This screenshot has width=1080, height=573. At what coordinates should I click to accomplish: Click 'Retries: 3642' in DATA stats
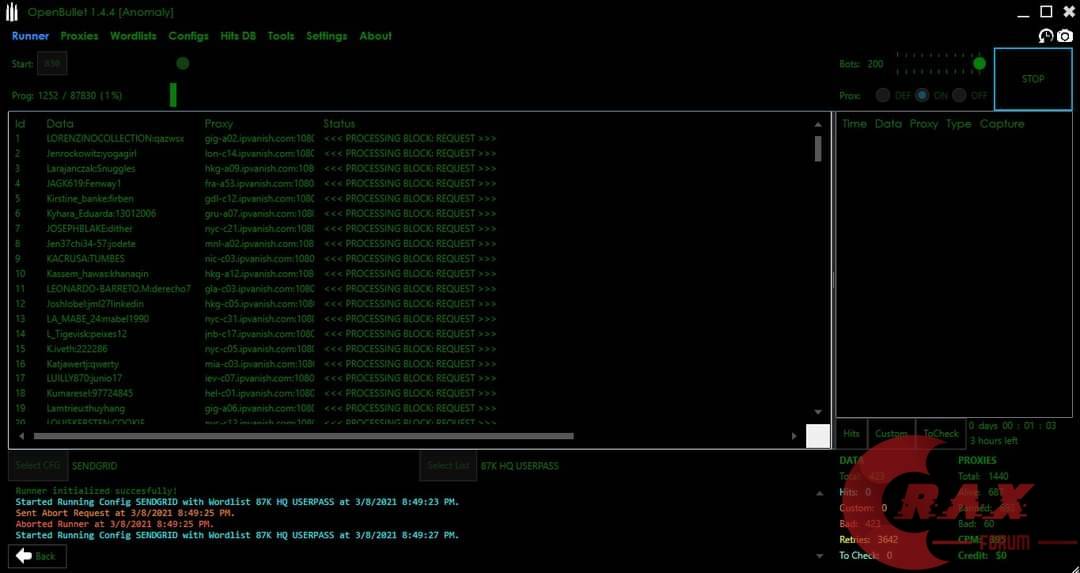coord(869,540)
